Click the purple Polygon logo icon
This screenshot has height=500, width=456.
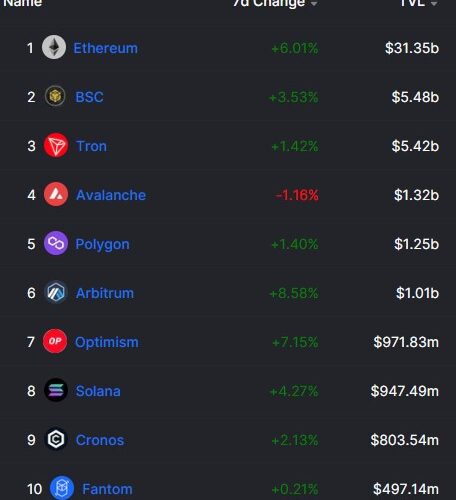pyautogui.click(x=56, y=243)
